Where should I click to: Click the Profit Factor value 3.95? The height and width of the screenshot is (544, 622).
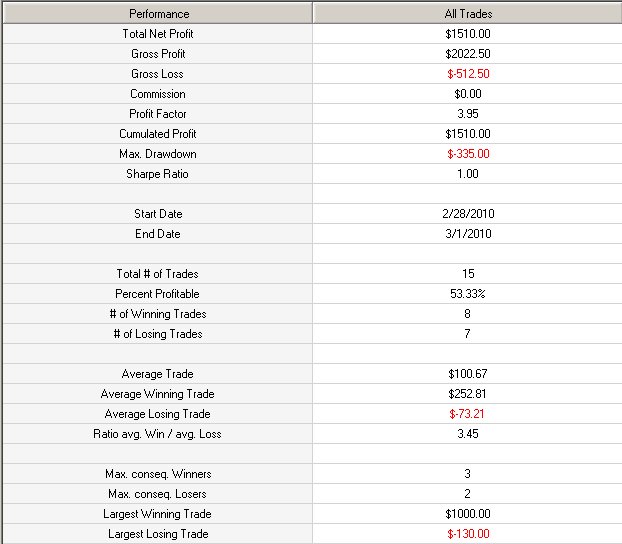pos(468,114)
